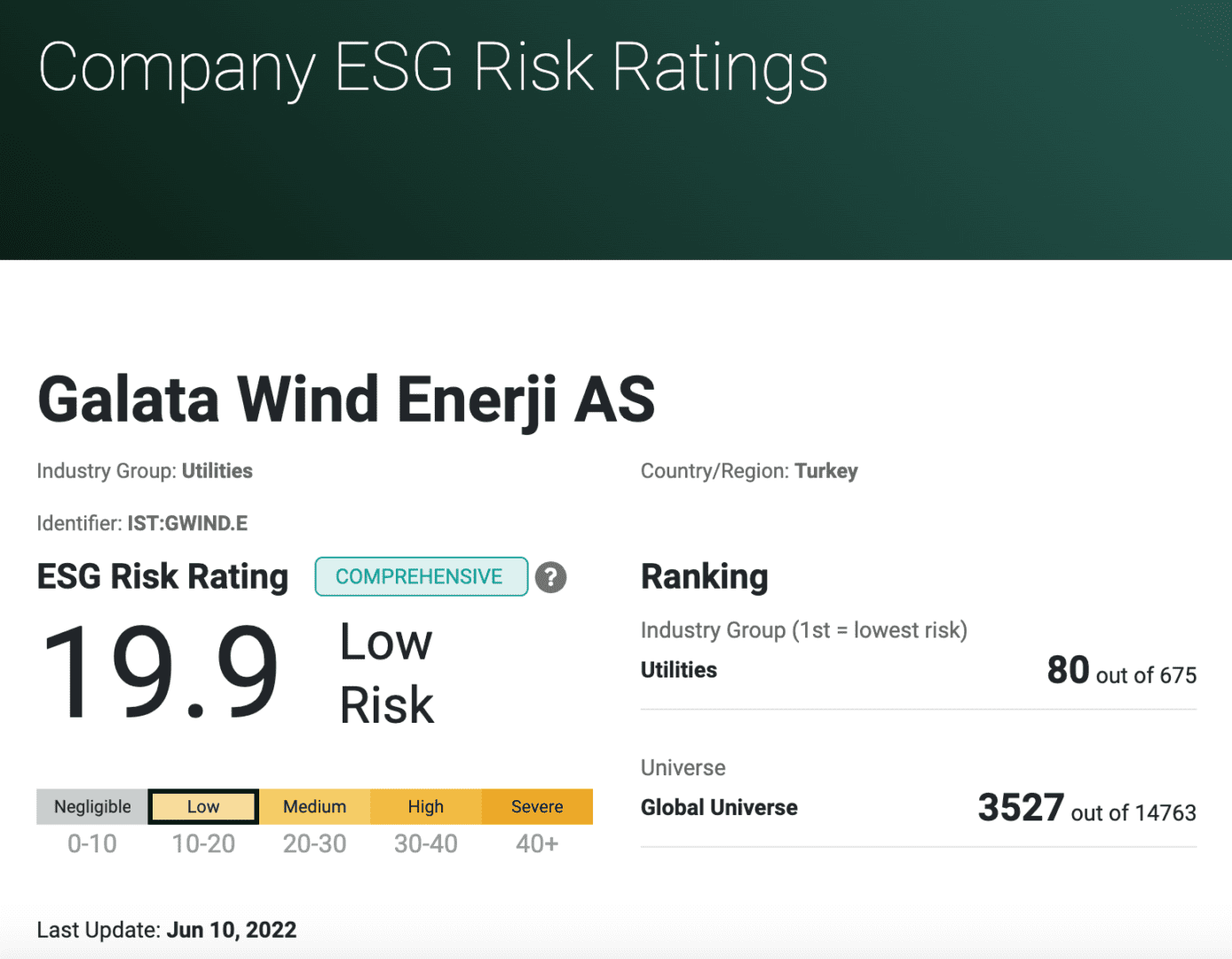Viewport: 1232px width, 959px height.
Task: Click the 10-20 range label
Action: coord(203,844)
